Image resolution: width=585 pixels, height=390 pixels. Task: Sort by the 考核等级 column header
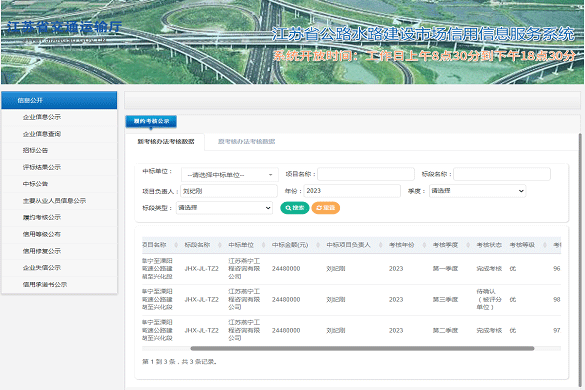[522, 245]
